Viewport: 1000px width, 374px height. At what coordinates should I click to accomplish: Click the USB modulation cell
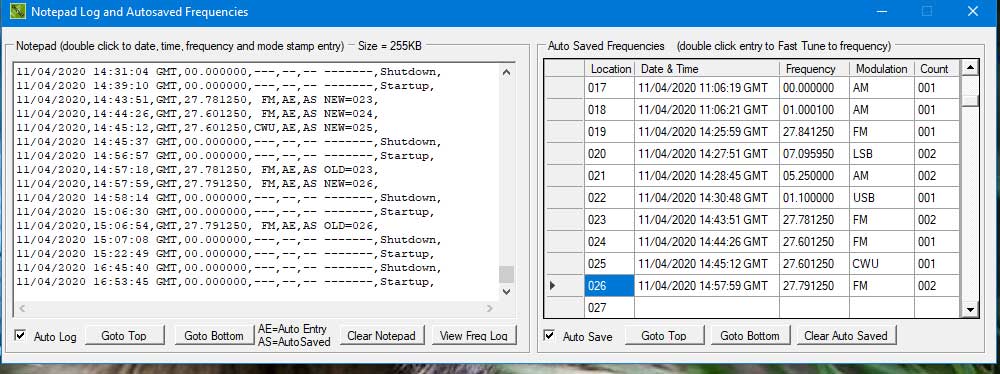point(882,198)
